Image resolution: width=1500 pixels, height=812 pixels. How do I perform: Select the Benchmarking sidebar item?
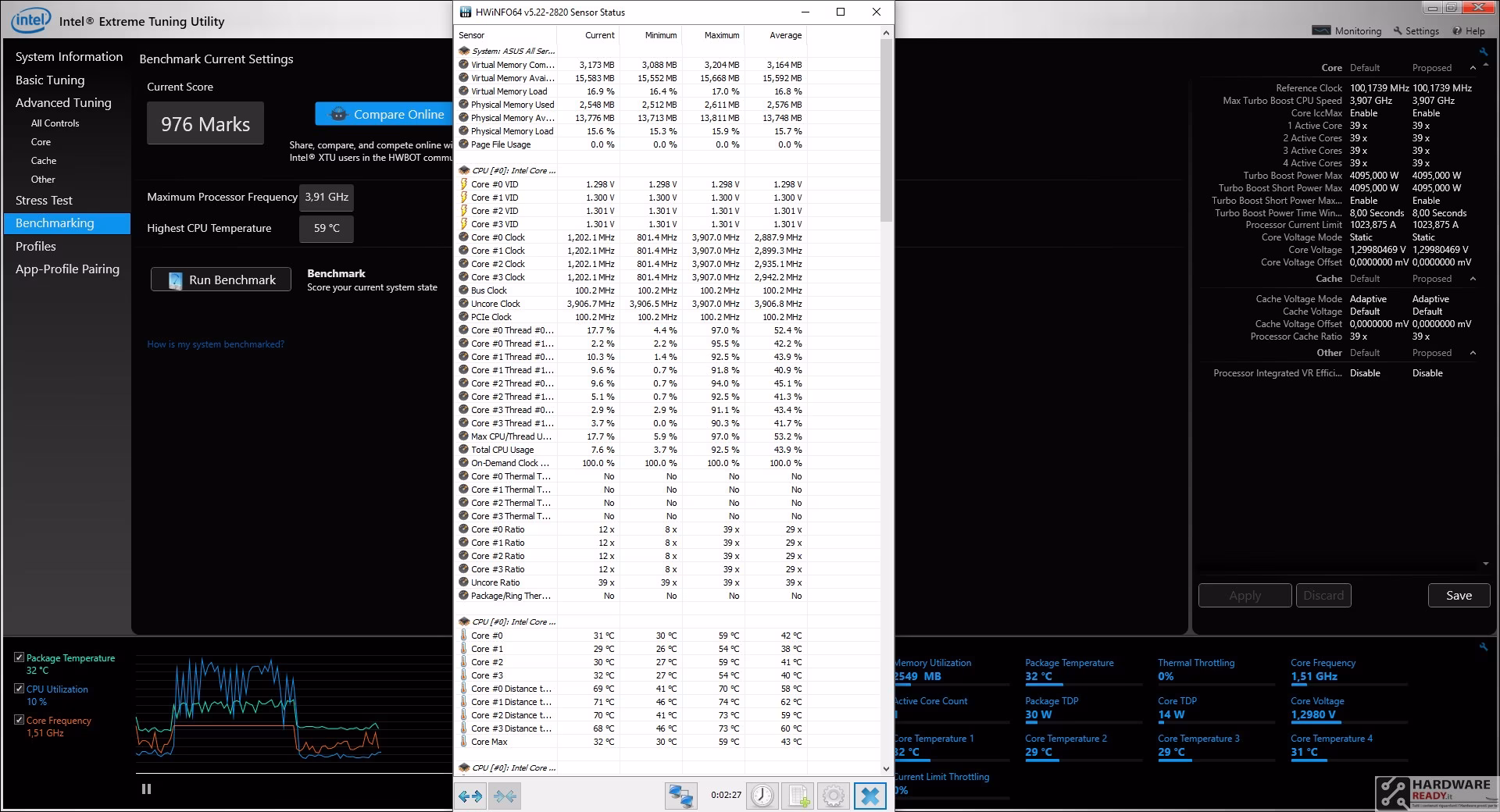67,223
